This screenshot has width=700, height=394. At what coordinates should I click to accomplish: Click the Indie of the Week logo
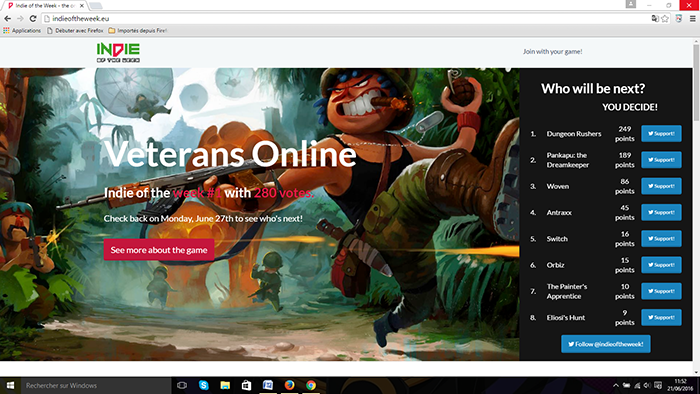pyautogui.click(x=118, y=52)
